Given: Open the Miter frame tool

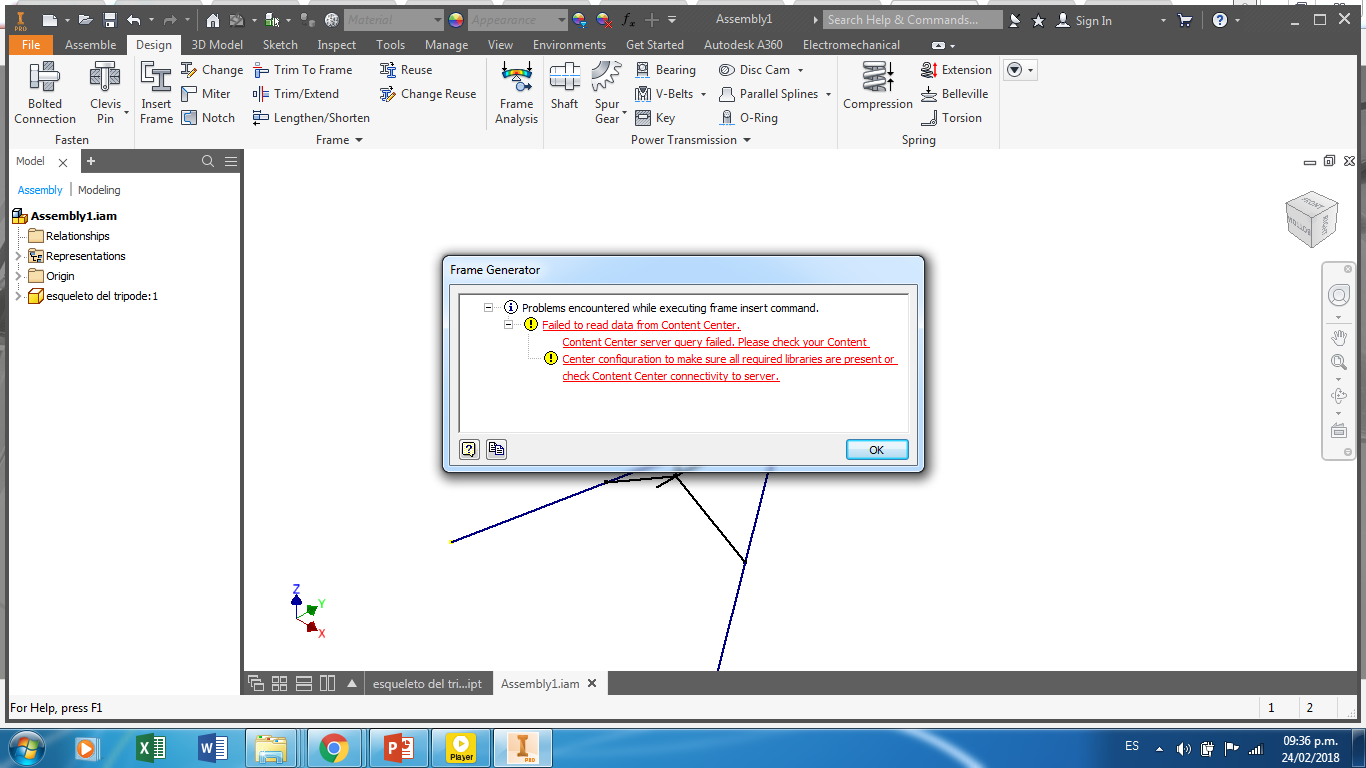Looking at the screenshot, I should [x=209, y=93].
